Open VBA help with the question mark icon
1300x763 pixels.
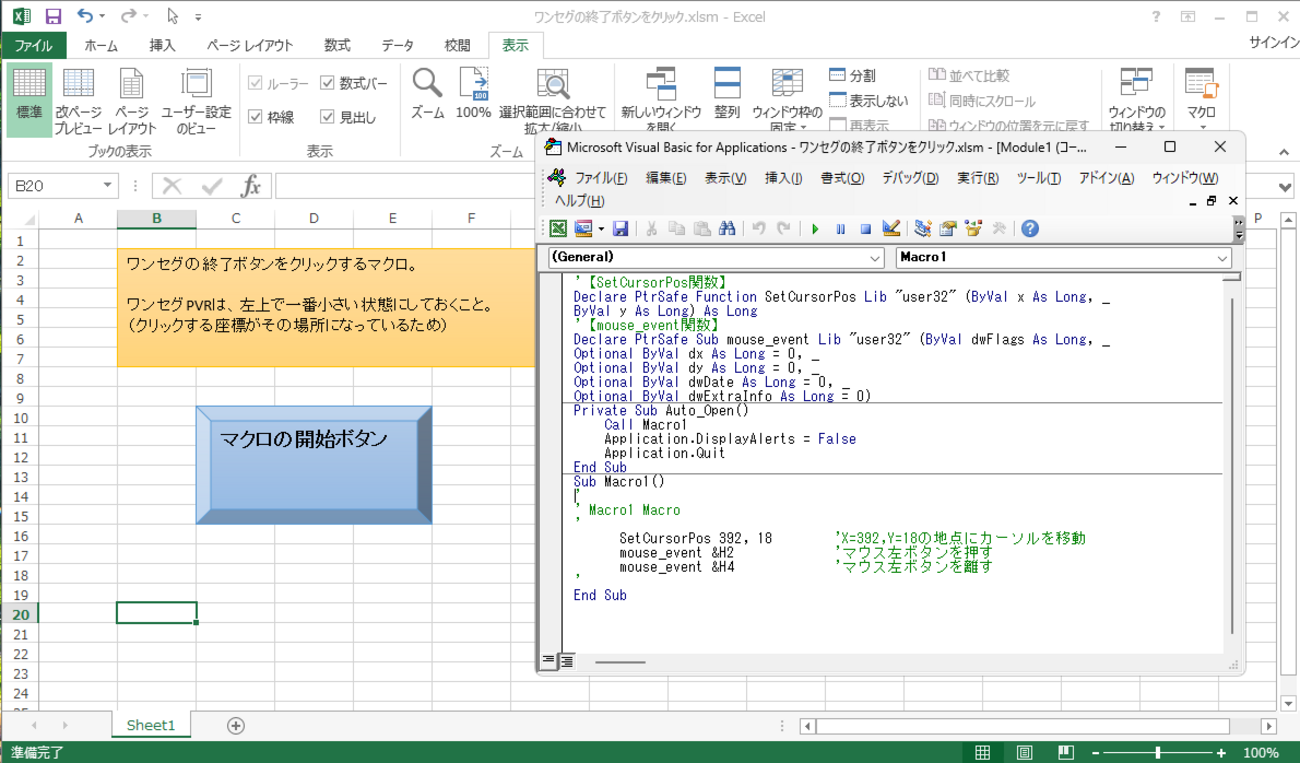[1029, 229]
